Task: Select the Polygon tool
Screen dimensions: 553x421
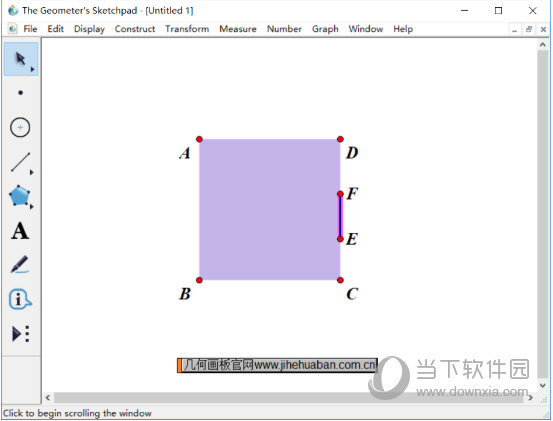Action: point(19,196)
